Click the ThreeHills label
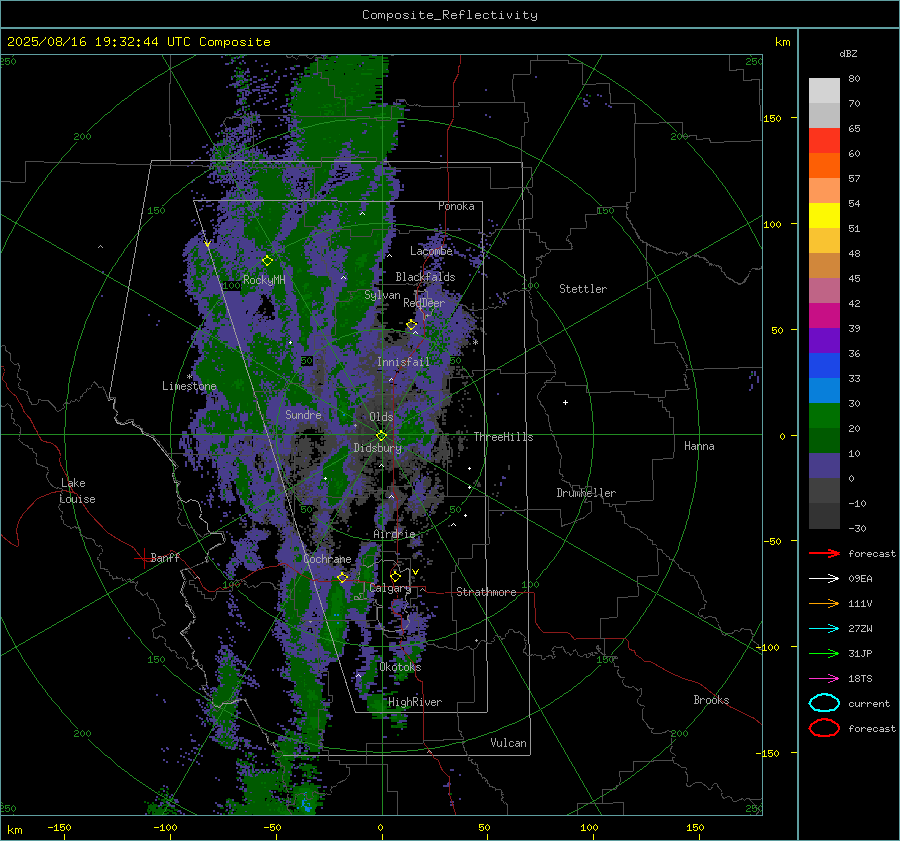This screenshot has height=841, width=900. click(x=503, y=437)
